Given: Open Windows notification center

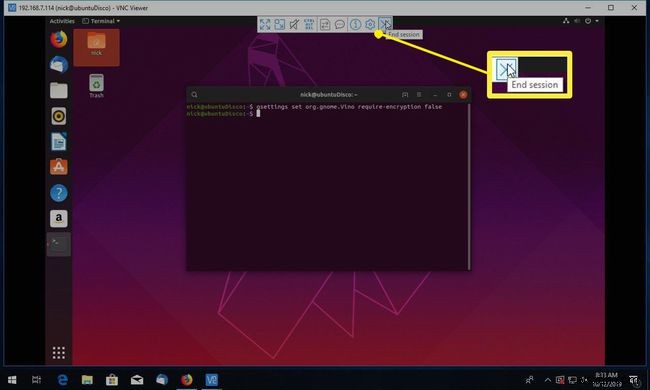Looking at the screenshot, I should (x=633, y=380).
